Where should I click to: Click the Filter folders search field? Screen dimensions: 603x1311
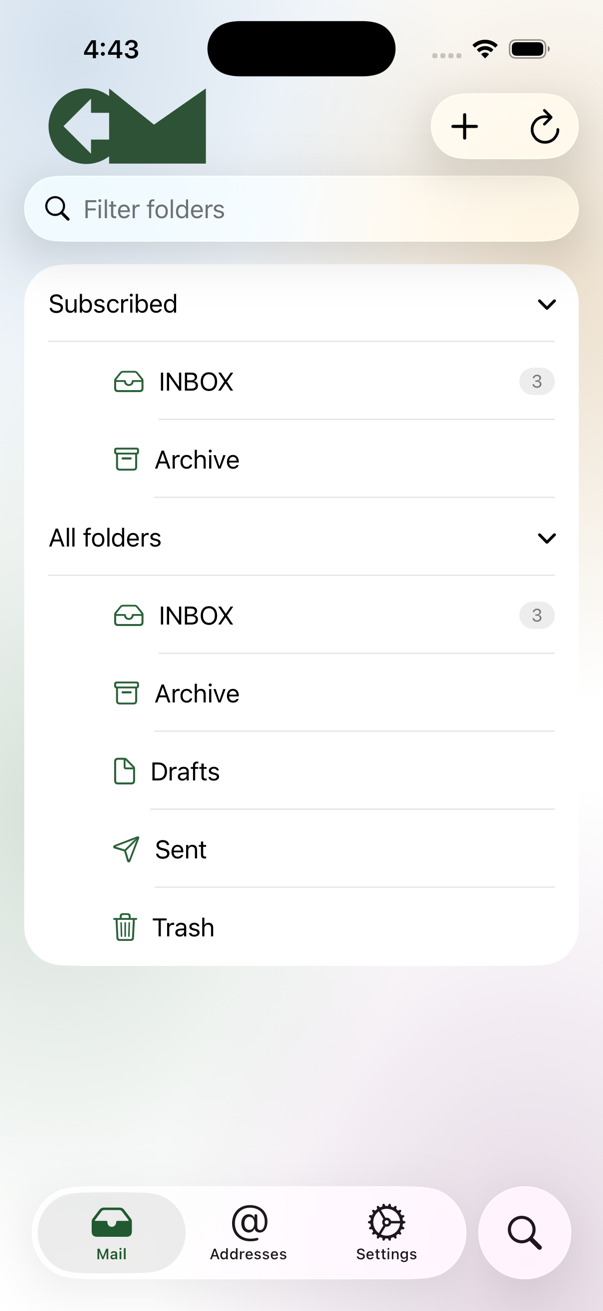pyautogui.click(x=301, y=209)
